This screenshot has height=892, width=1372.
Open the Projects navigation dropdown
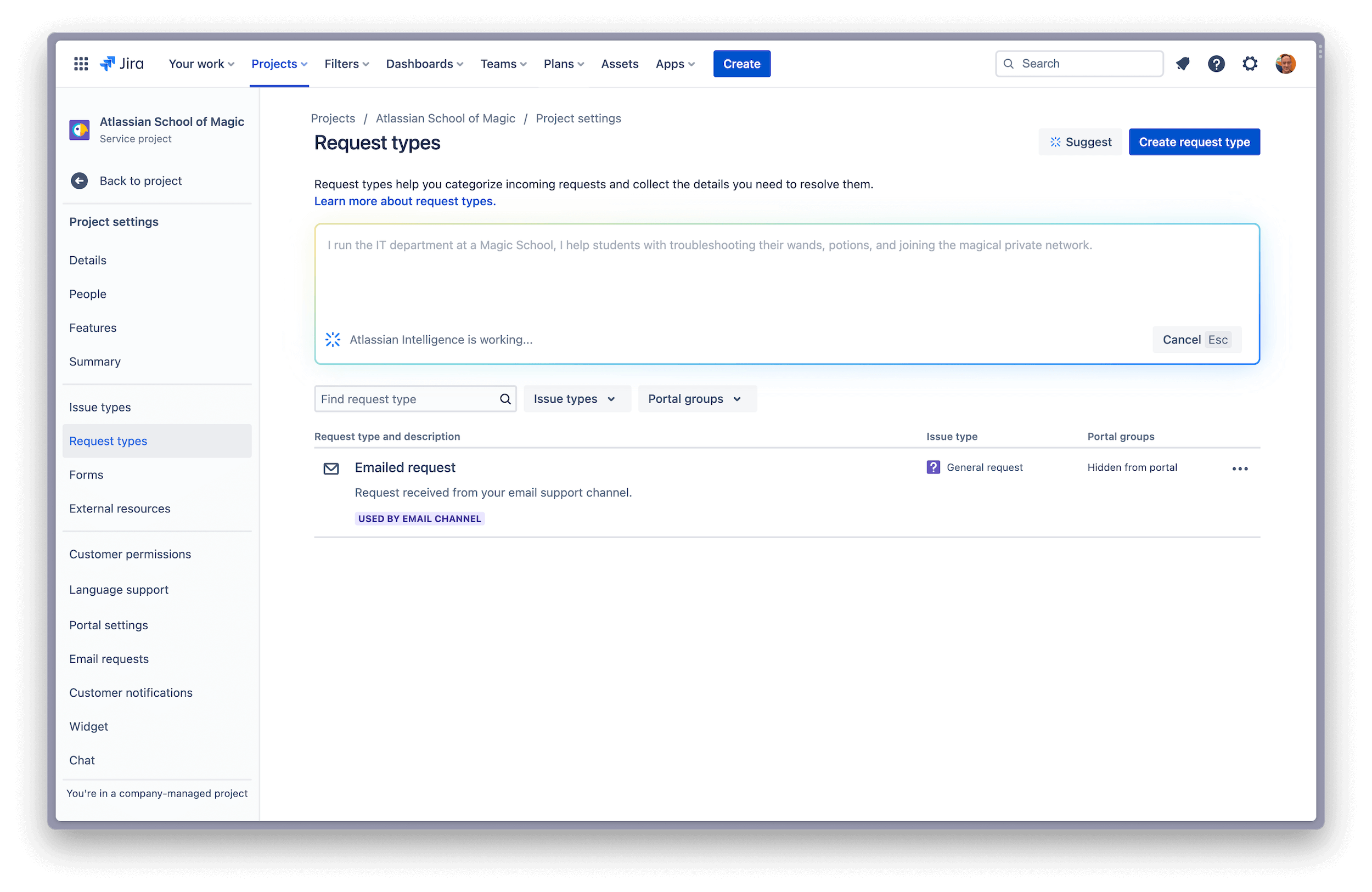[x=279, y=63]
